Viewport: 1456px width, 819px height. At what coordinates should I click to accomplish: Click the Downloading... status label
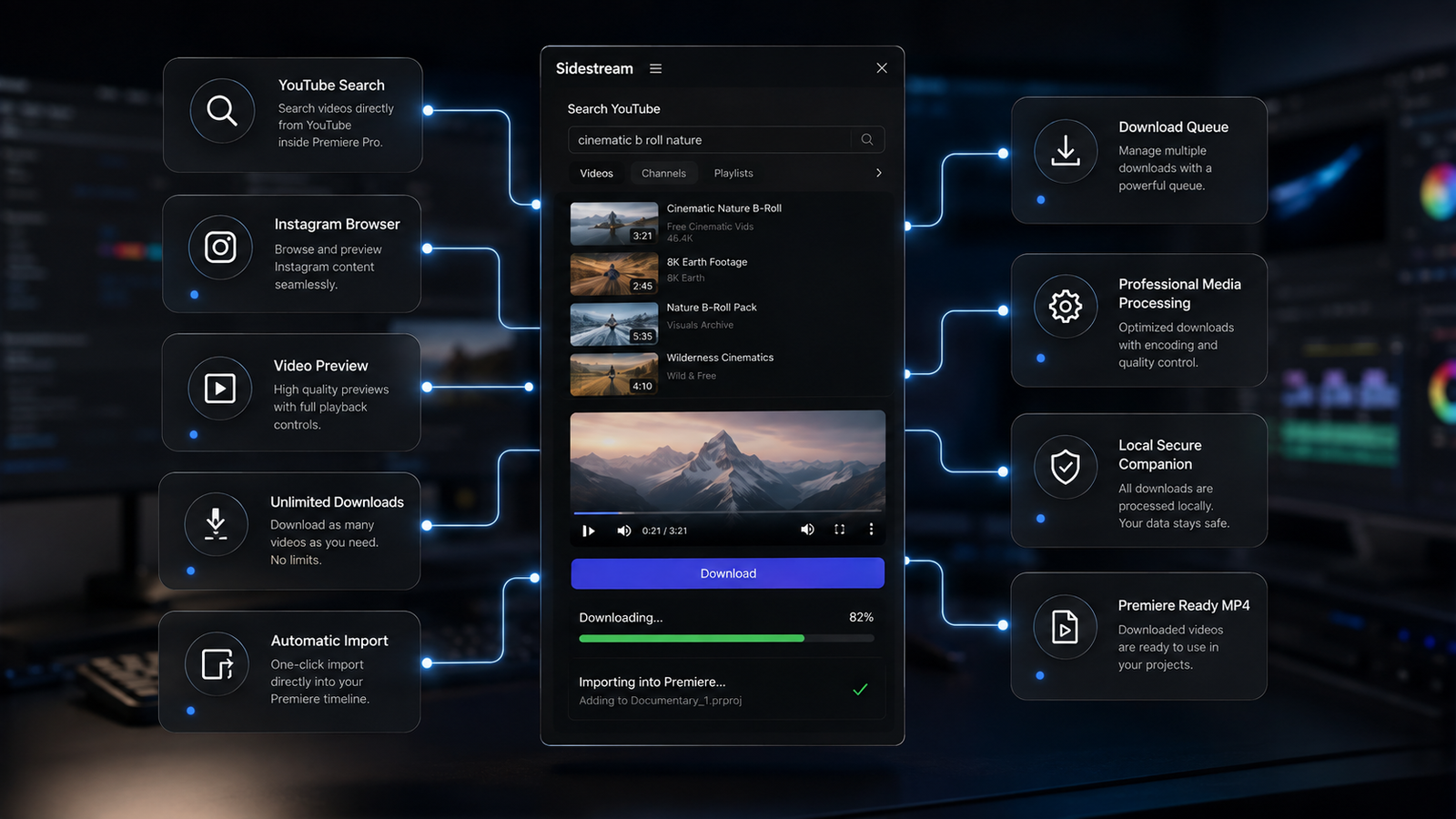click(621, 618)
